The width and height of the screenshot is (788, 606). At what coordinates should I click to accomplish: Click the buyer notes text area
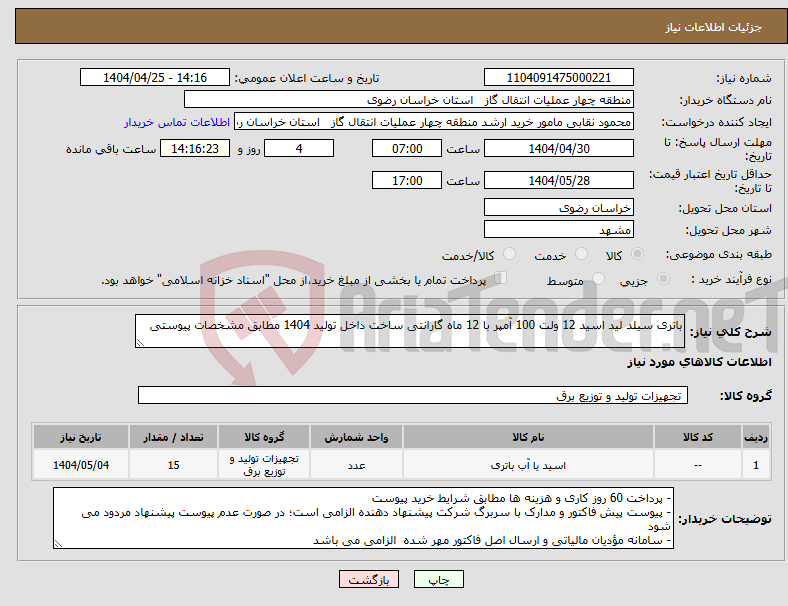[363, 518]
